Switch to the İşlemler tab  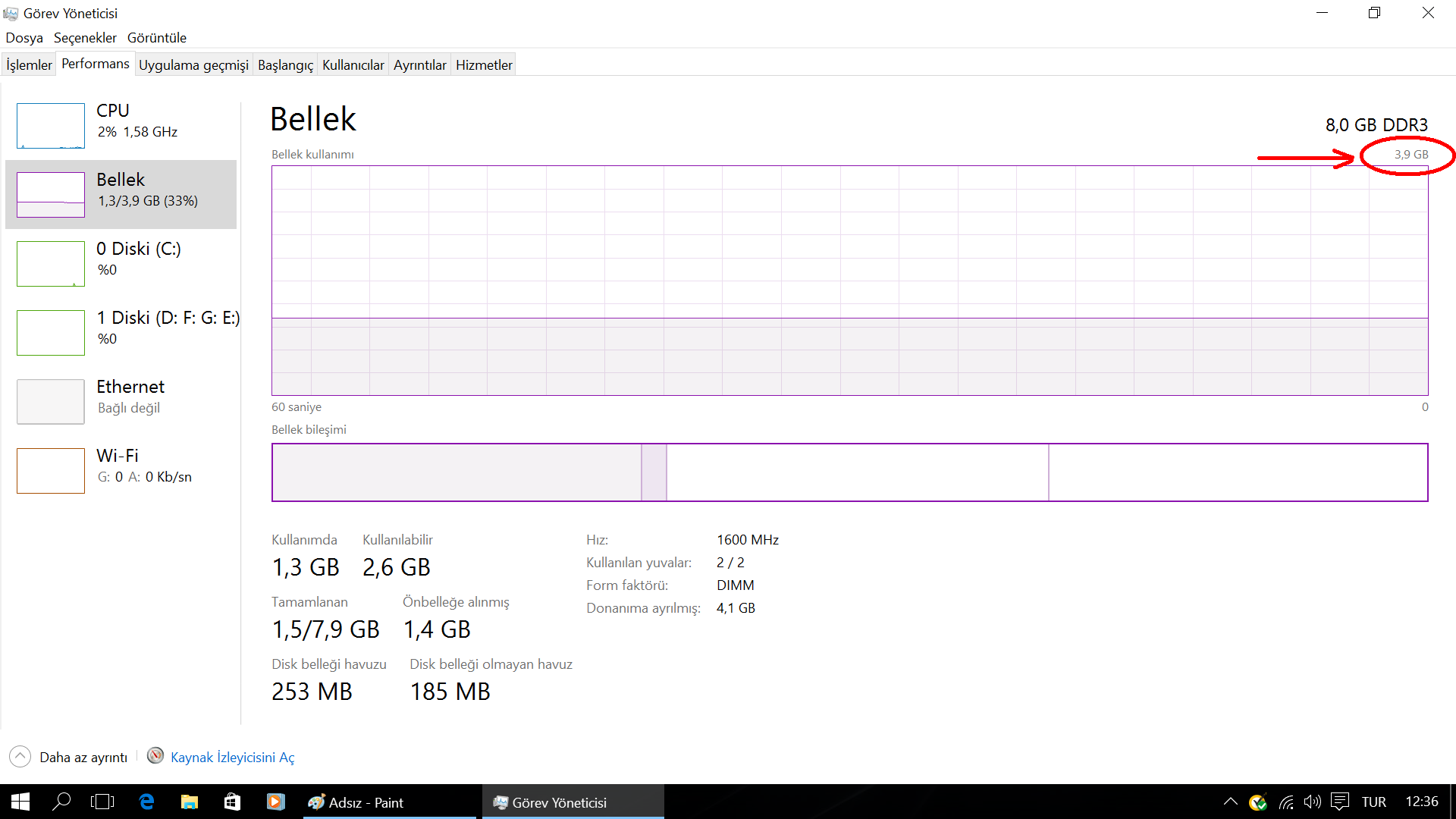pyautogui.click(x=29, y=65)
